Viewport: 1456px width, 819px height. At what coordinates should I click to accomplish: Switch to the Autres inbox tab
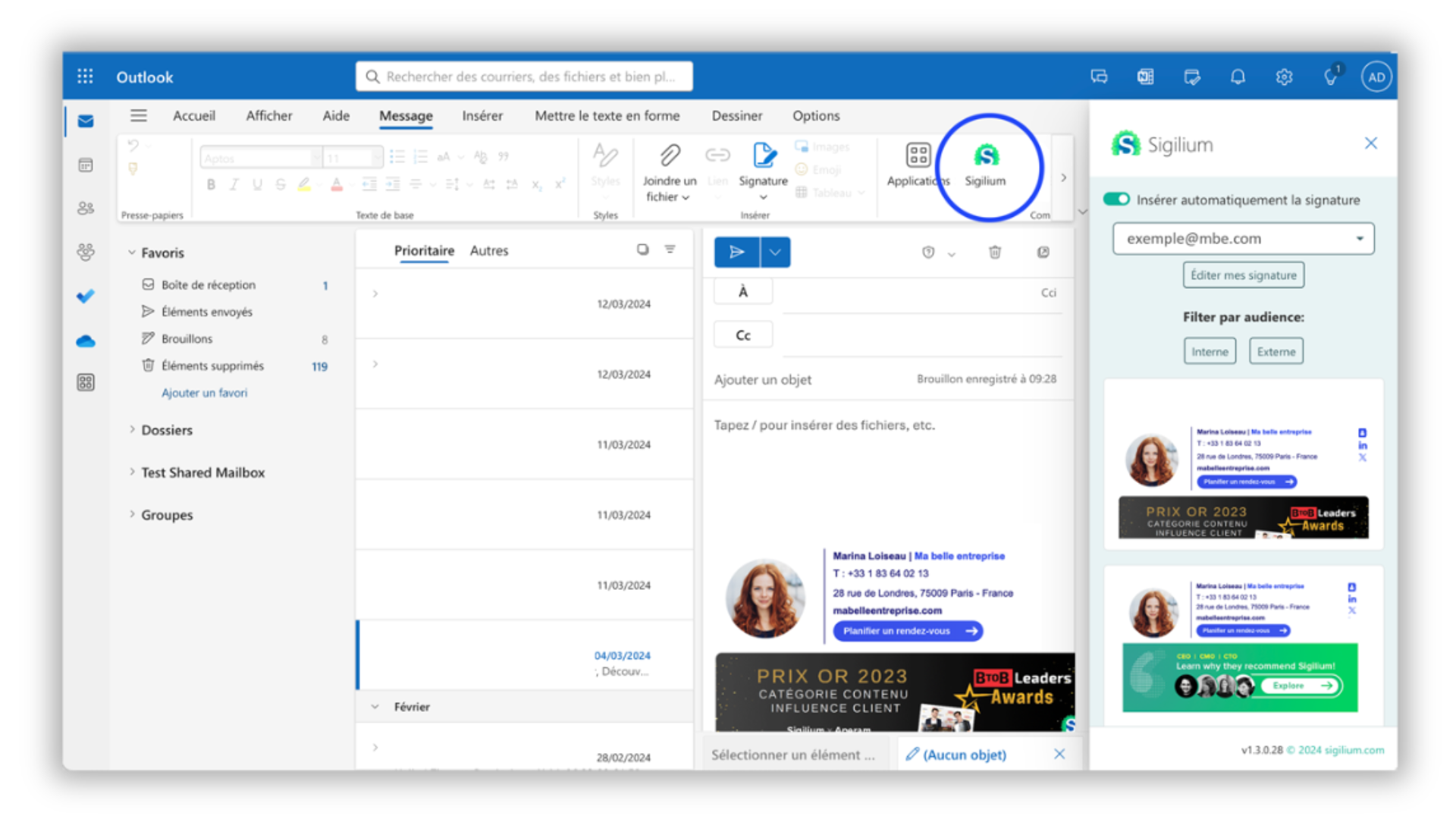coord(489,251)
